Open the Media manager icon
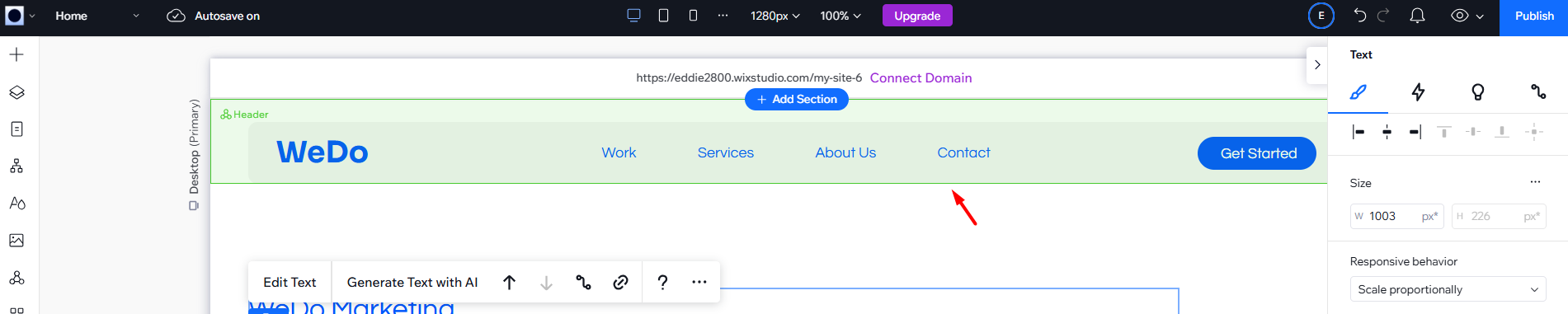This screenshot has width=1568, height=314. [x=16, y=240]
